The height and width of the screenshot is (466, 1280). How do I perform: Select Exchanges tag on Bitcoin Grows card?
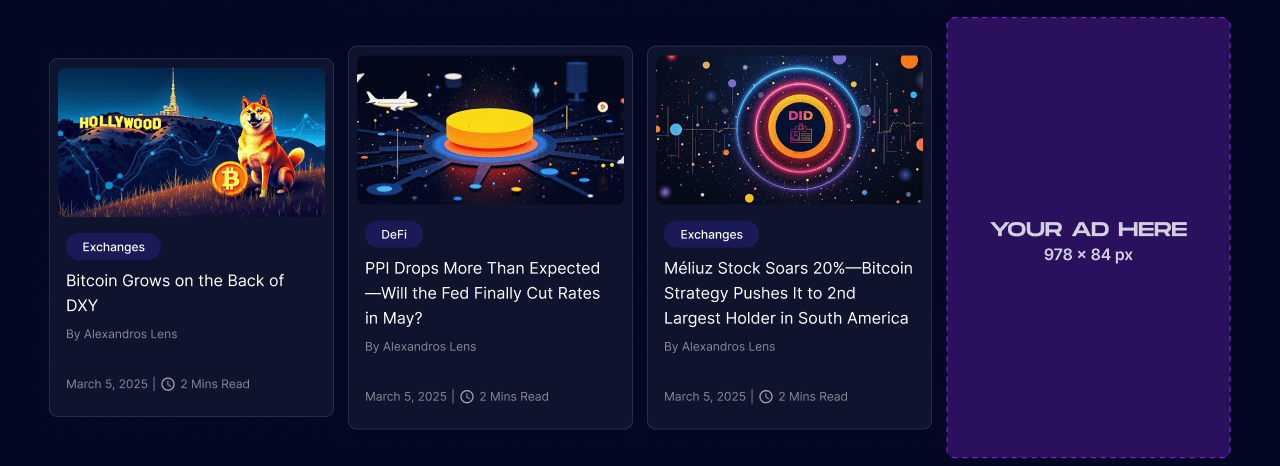click(114, 247)
